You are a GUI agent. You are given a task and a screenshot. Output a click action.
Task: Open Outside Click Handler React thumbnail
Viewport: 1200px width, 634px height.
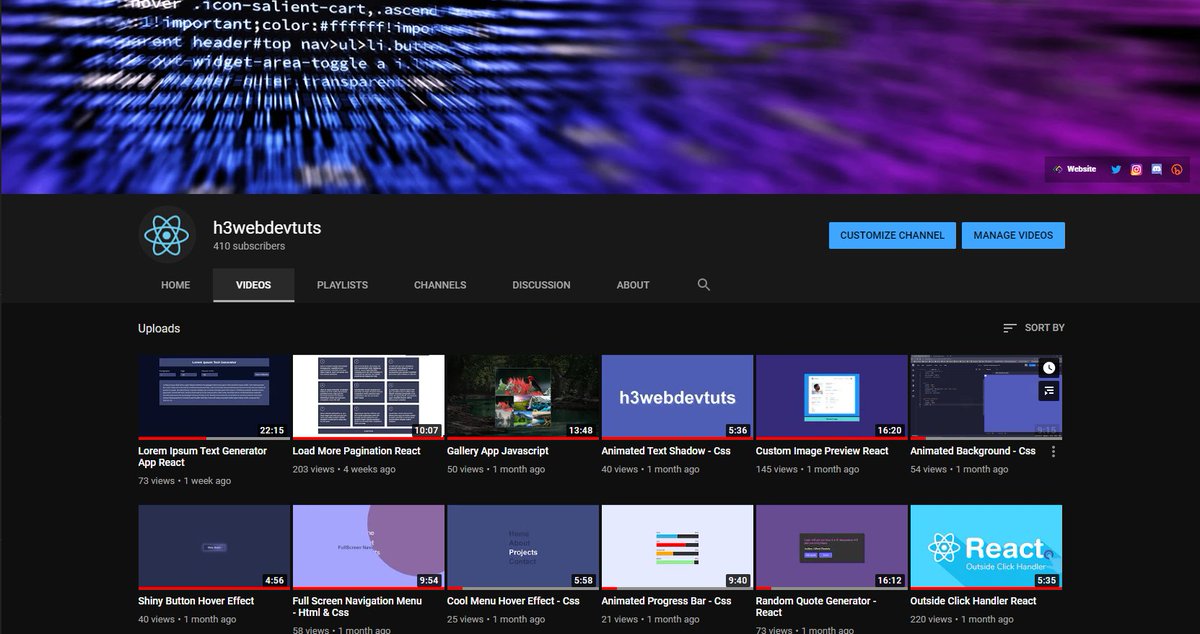(x=986, y=547)
